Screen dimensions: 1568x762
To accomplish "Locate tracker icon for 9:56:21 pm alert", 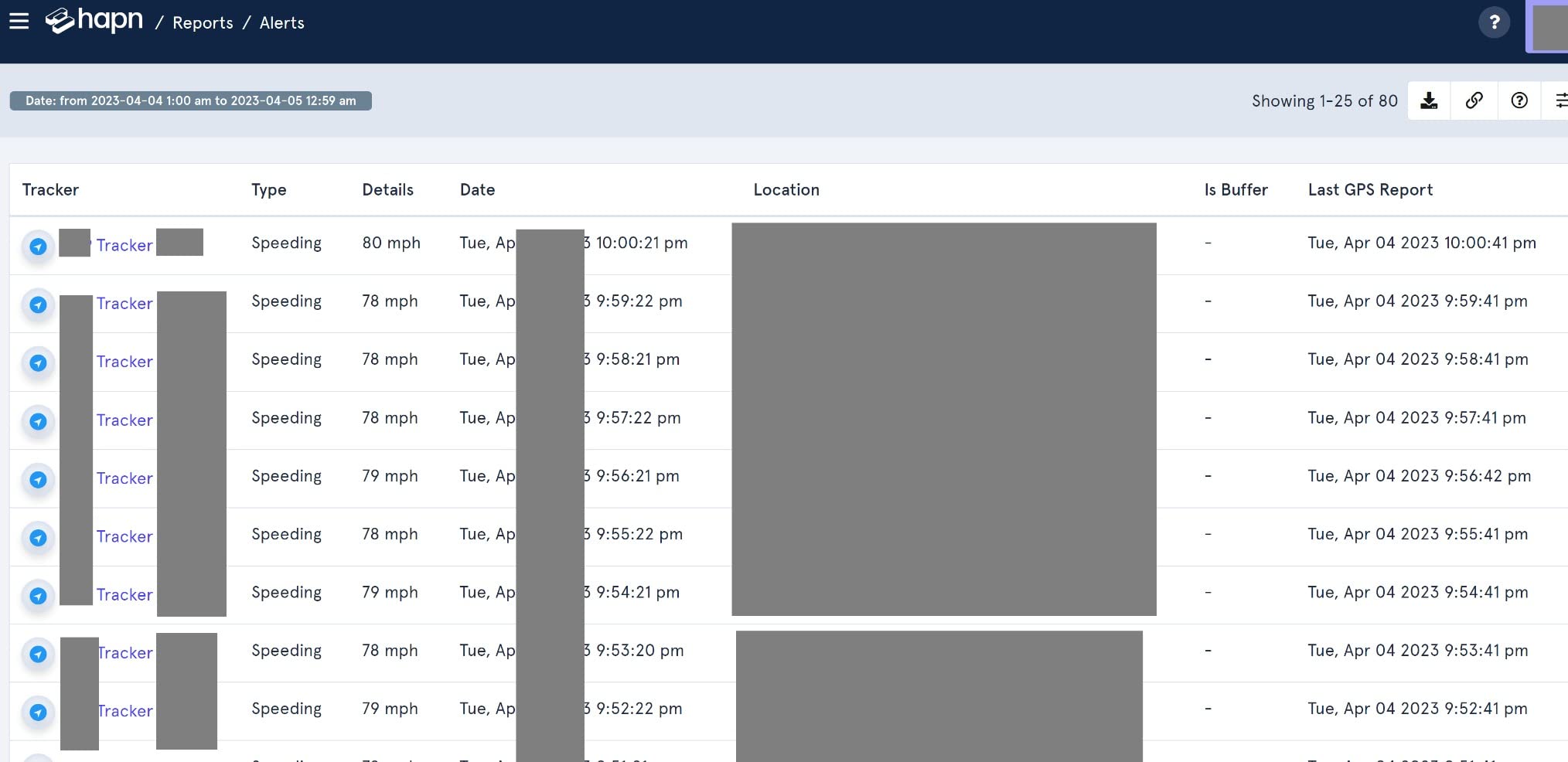I will click(x=38, y=479).
